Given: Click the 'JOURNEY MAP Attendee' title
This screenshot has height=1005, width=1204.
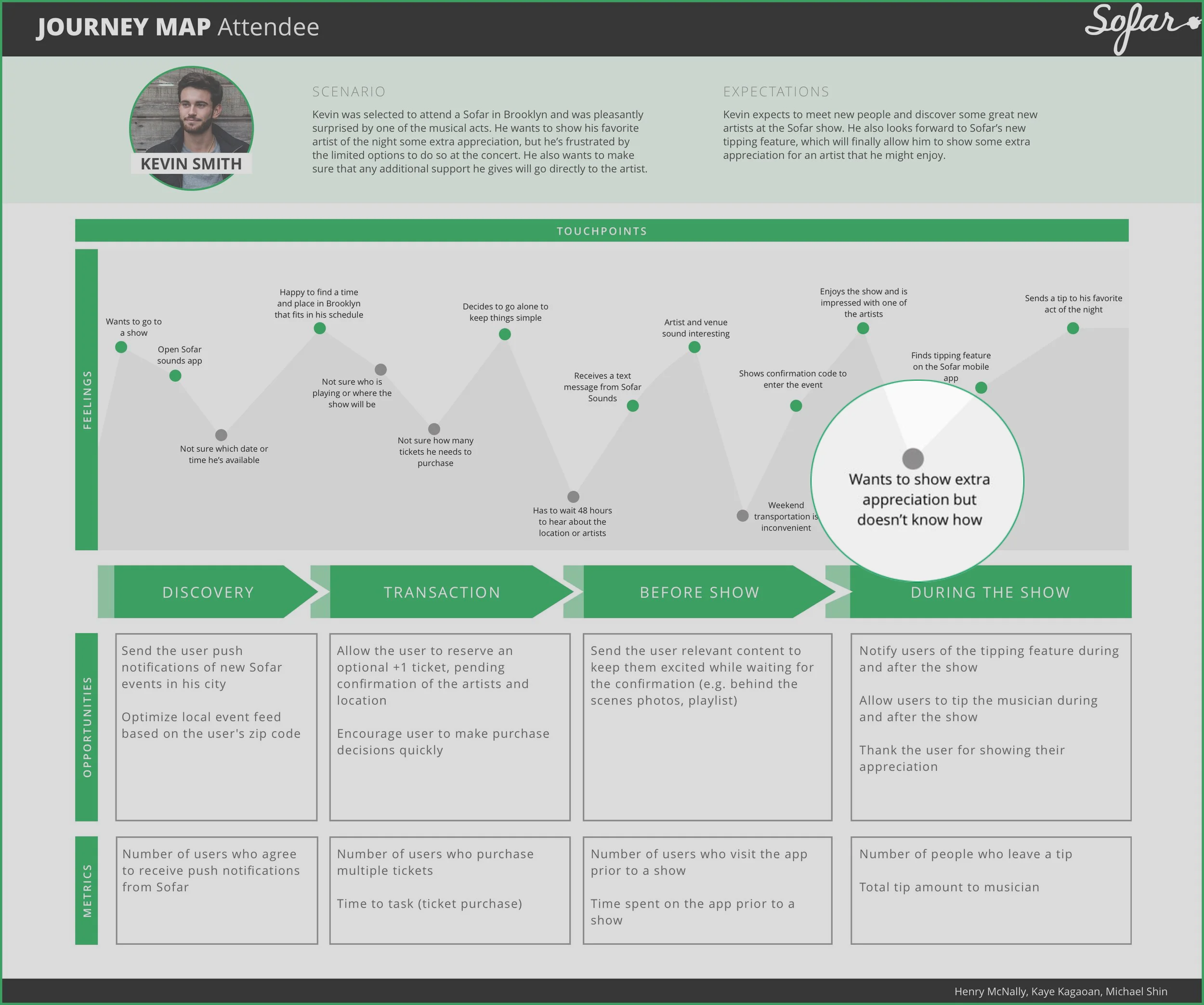Looking at the screenshot, I should click(x=178, y=27).
